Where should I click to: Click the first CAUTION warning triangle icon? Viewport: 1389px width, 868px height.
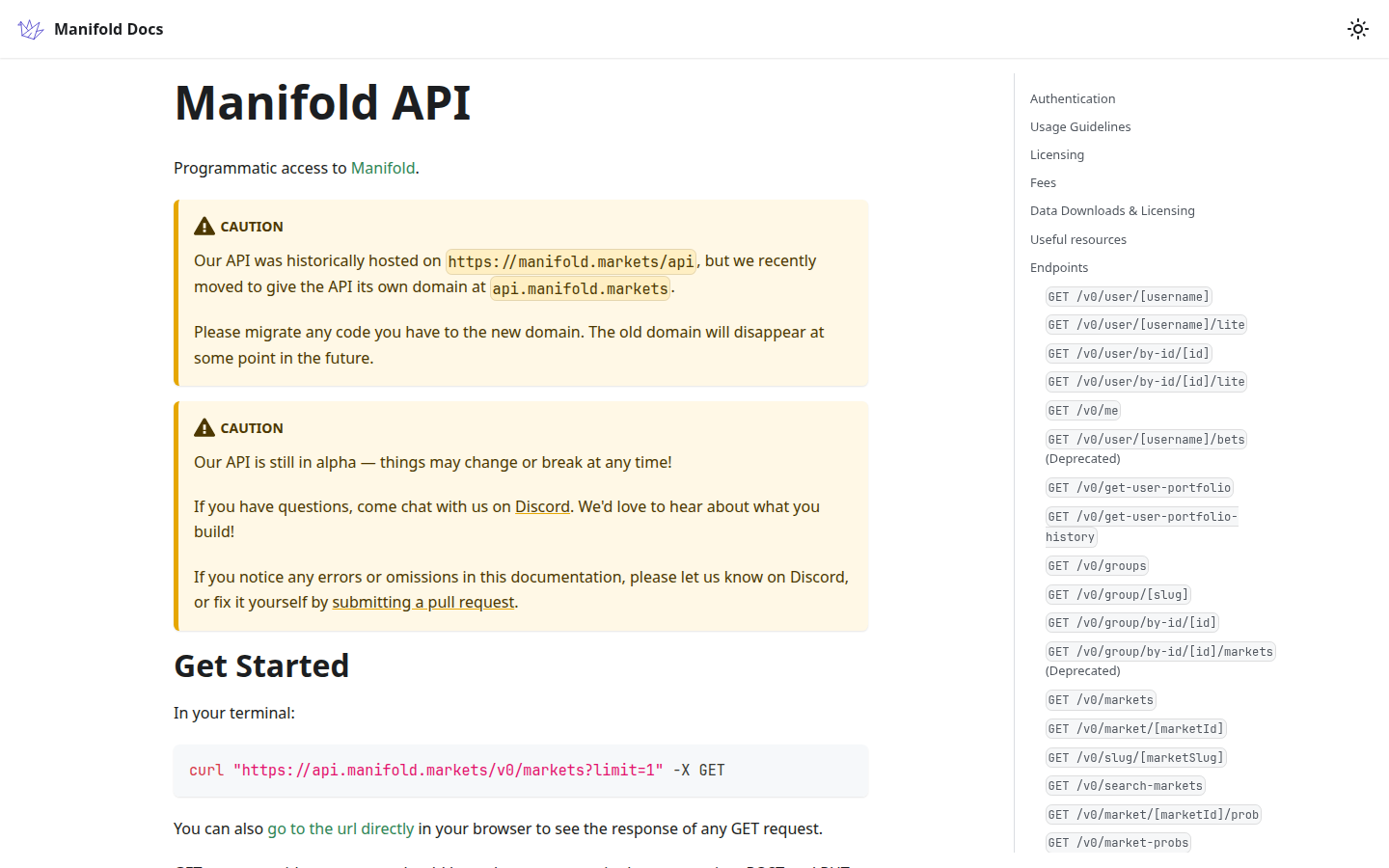pyautogui.click(x=204, y=226)
